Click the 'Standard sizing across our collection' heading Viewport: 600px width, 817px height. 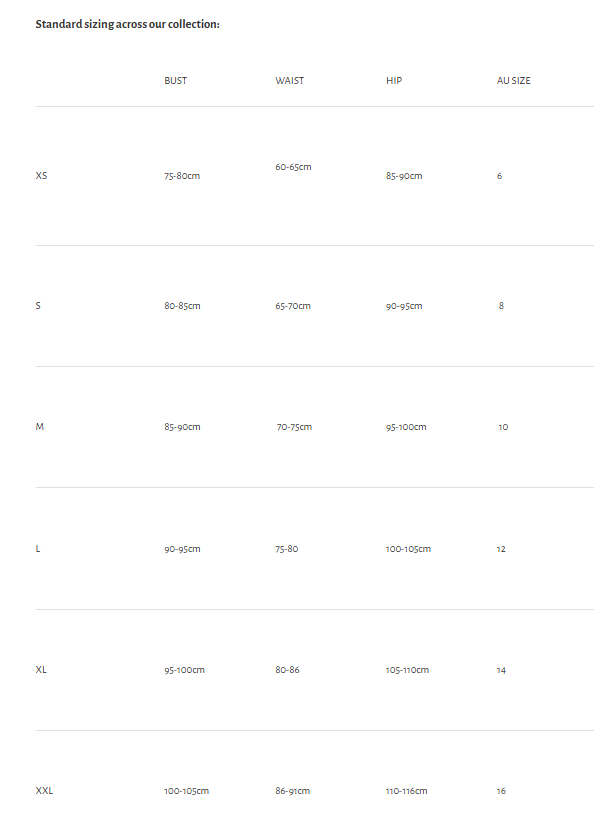[127, 24]
